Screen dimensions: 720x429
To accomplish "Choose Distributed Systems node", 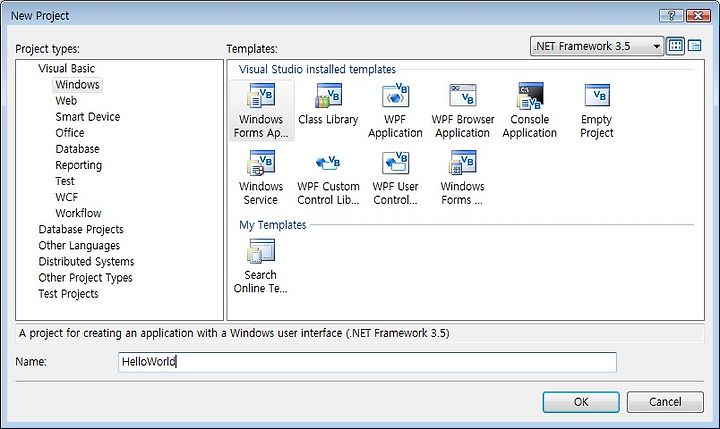I will (86, 261).
